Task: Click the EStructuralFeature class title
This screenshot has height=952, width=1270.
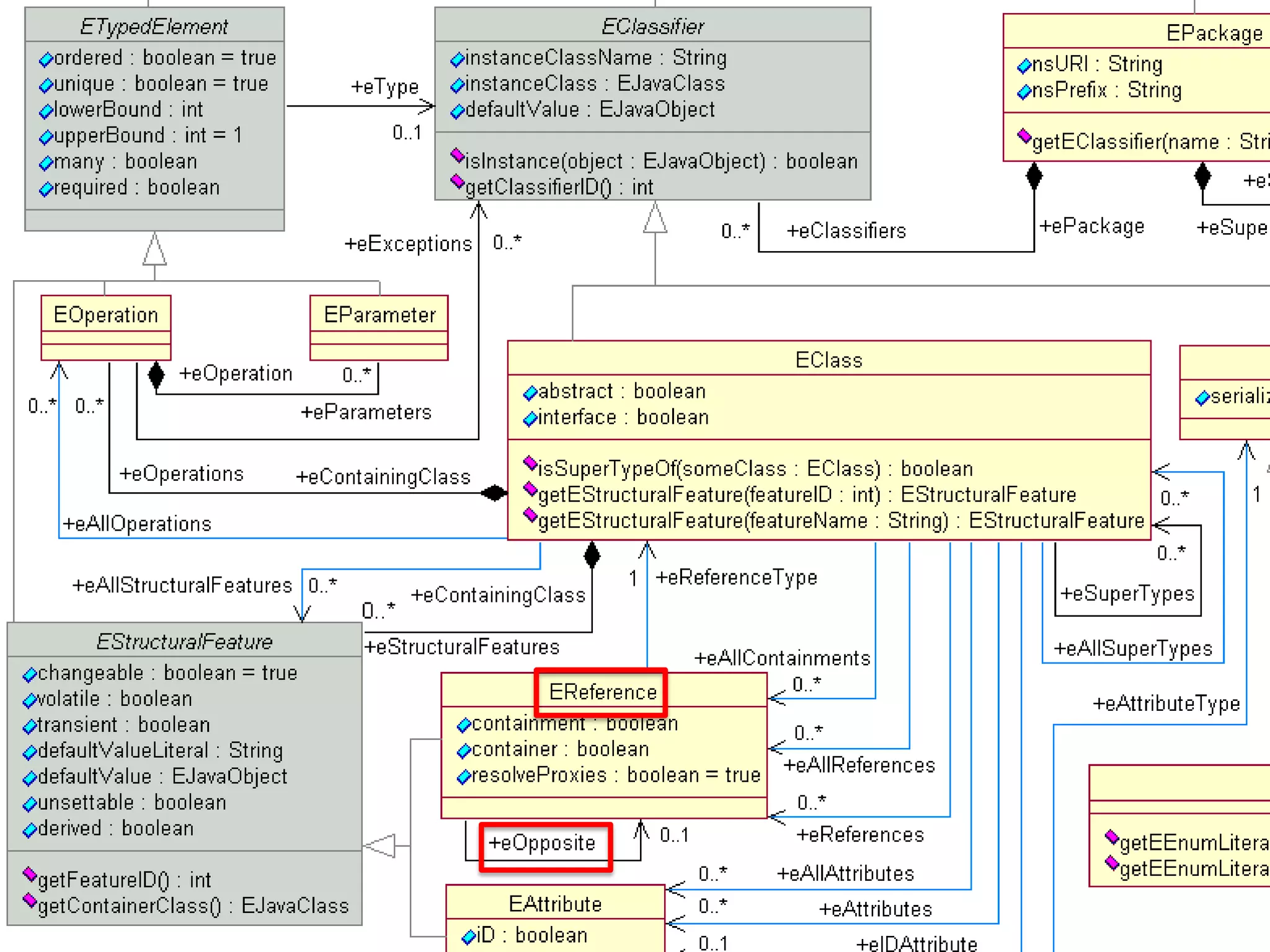Action: click(x=184, y=641)
